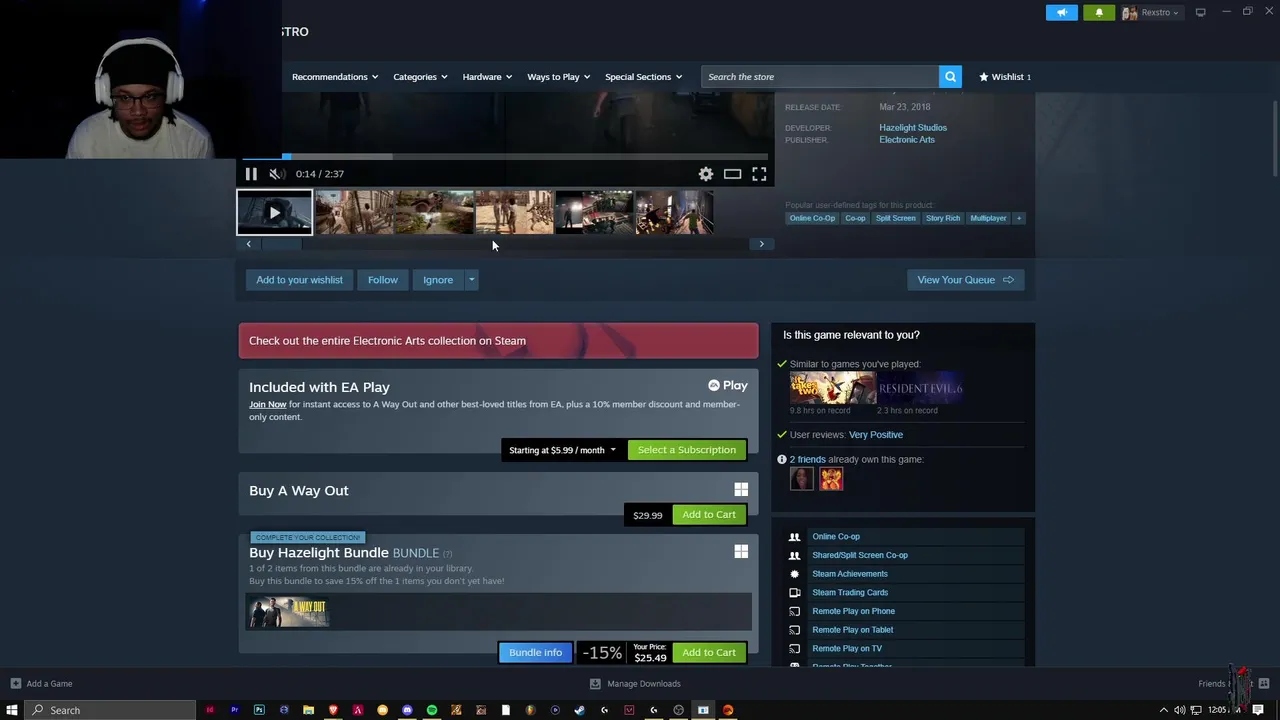The height and width of the screenshot is (720, 1280).
Task: Seek along the trailer progress bar
Action: point(504,157)
